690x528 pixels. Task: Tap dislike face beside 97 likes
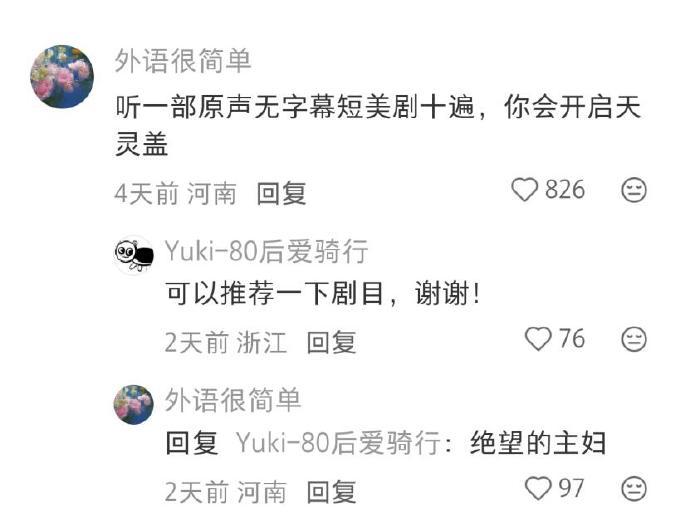[634, 489]
